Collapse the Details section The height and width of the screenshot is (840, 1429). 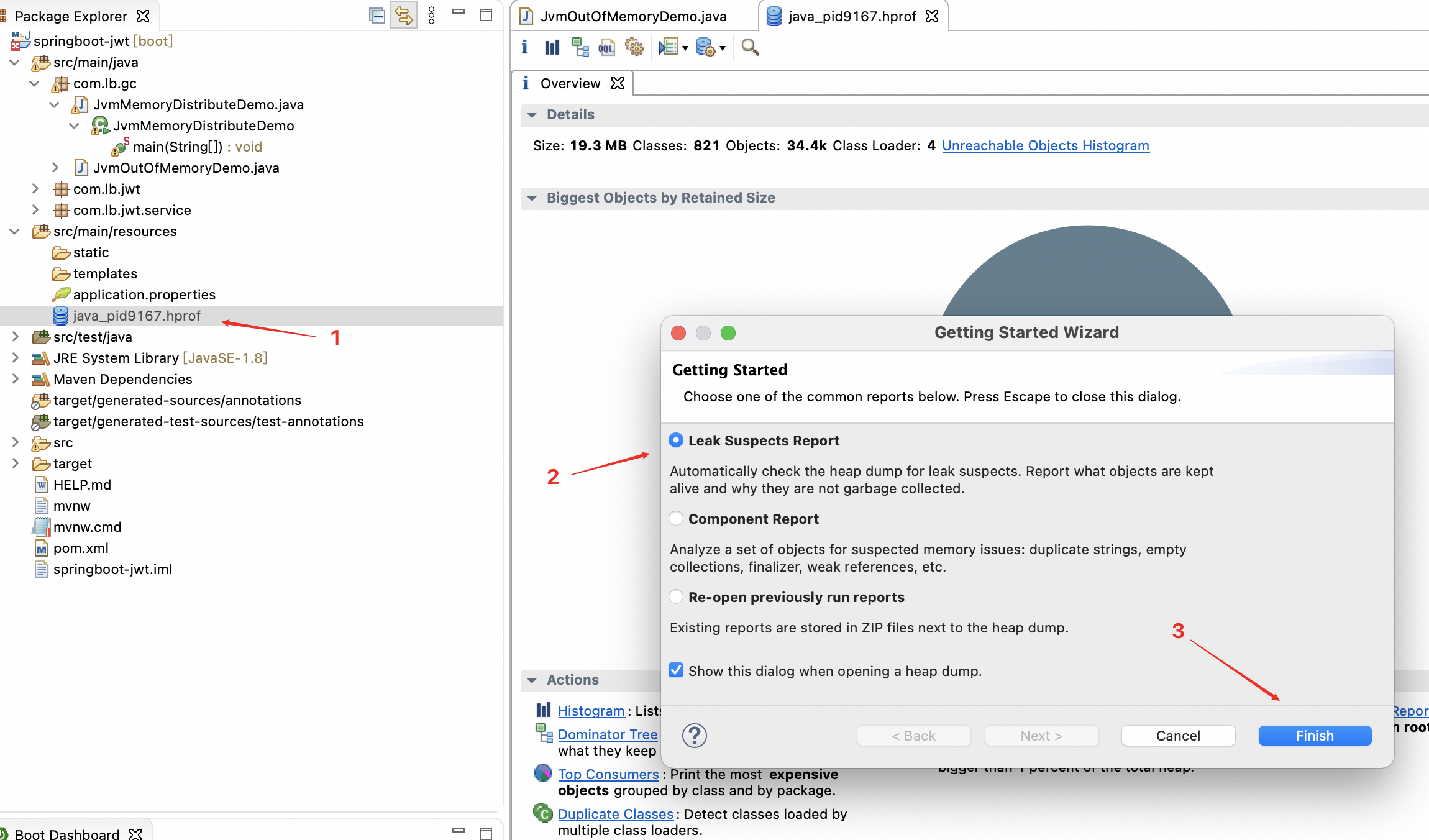[532, 115]
